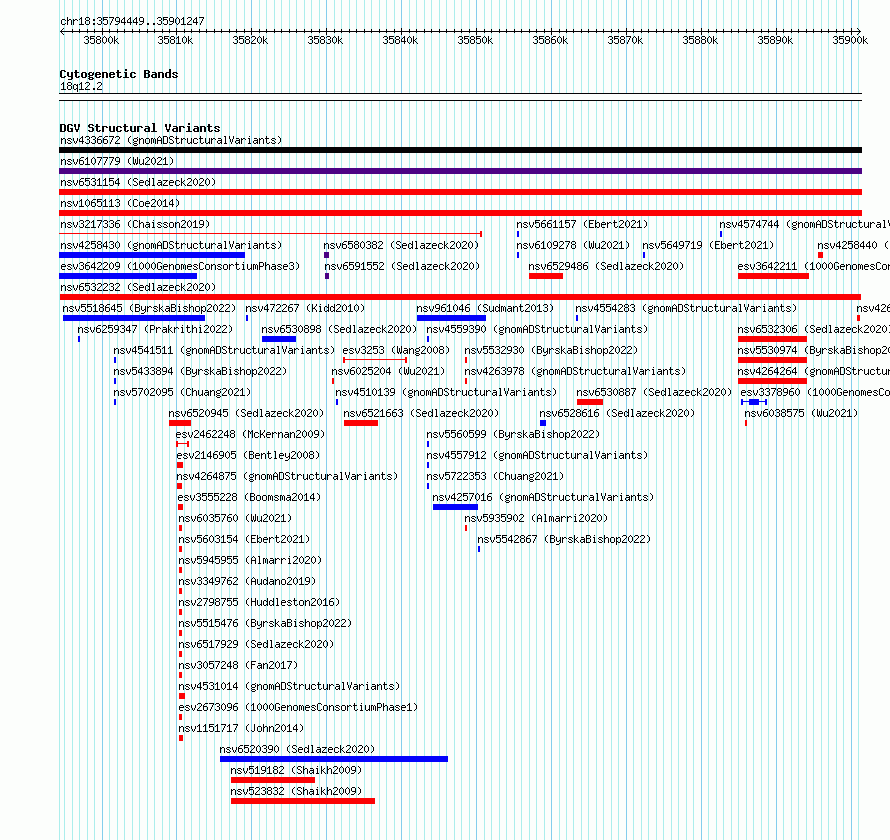
Task: Open nsv3217336 (Chaisson2019) variant
Action: click(135, 224)
